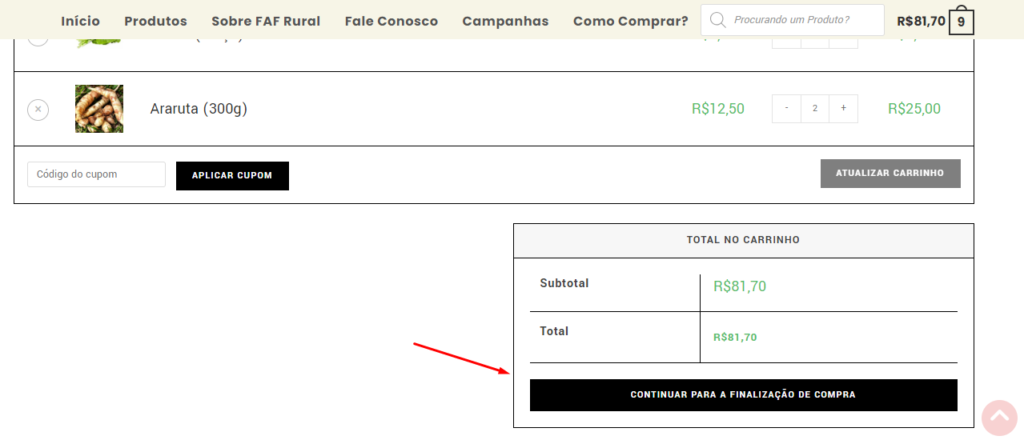Focus the Araruta quantity field
The height and width of the screenshot is (448, 1024).
pyautogui.click(x=815, y=108)
